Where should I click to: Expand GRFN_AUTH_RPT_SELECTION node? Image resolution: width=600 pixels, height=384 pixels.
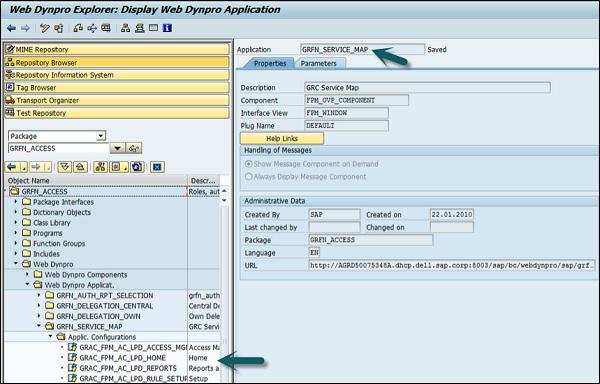(39, 295)
